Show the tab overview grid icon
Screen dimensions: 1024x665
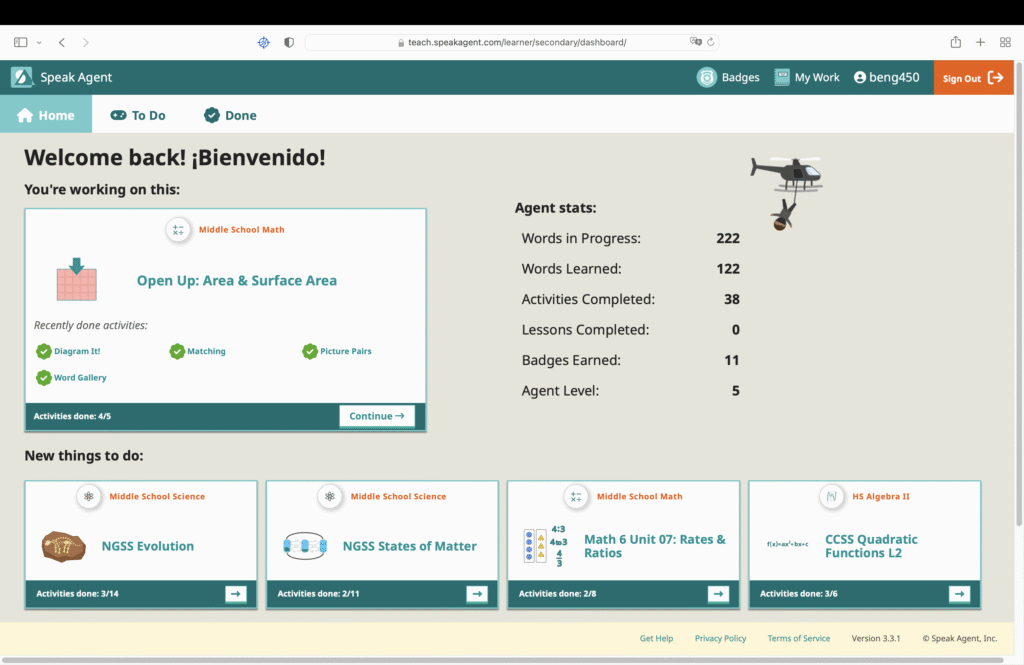click(1005, 42)
